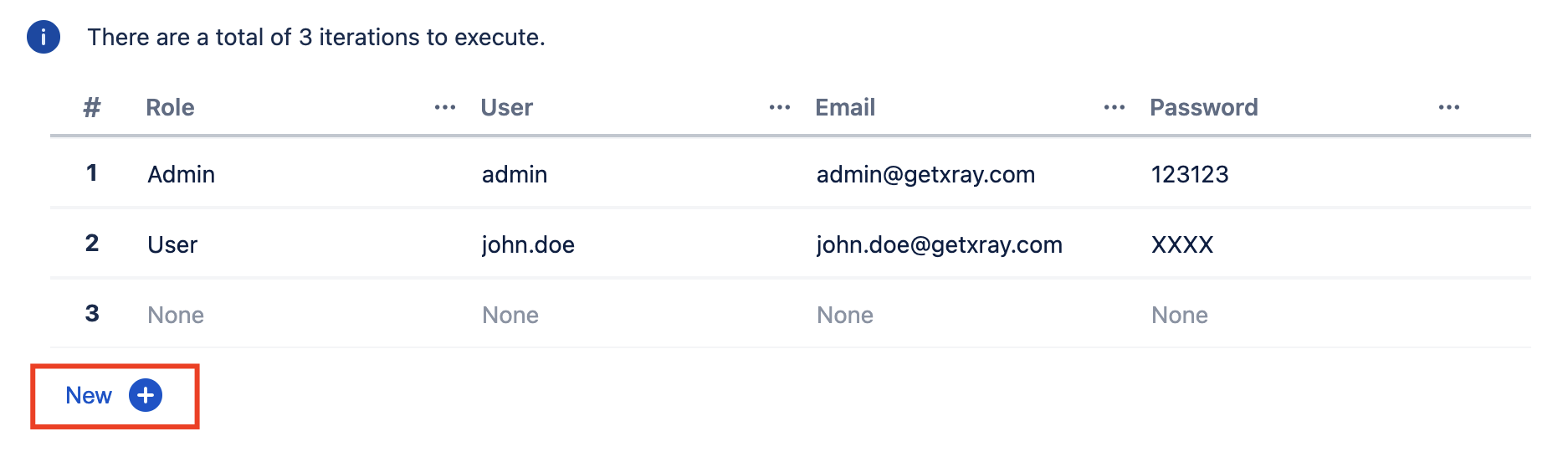
Task: Click the blue info icon
Action: tap(44, 37)
